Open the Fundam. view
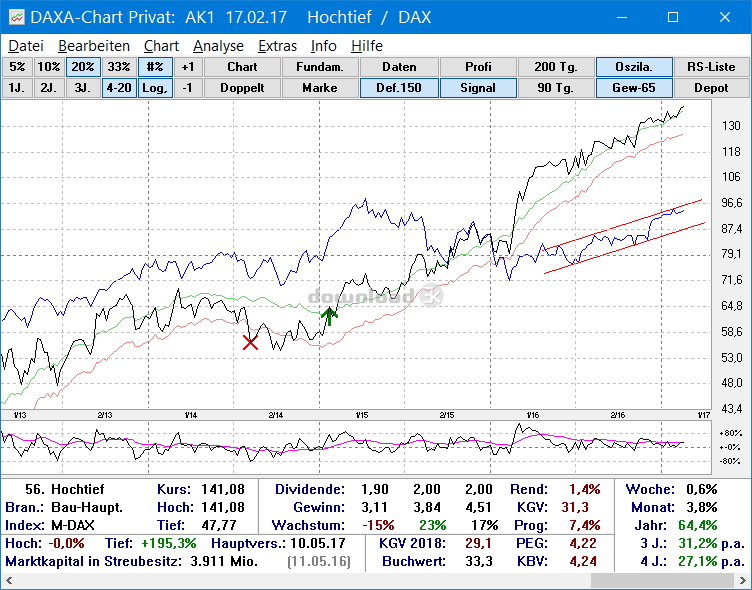The width and height of the screenshot is (752, 590). coord(320,67)
